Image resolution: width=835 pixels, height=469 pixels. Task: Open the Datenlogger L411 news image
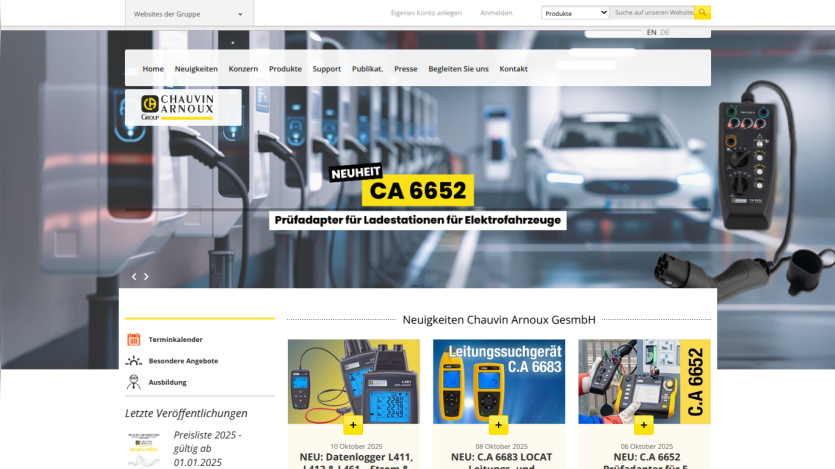click(x=354, y=382)
